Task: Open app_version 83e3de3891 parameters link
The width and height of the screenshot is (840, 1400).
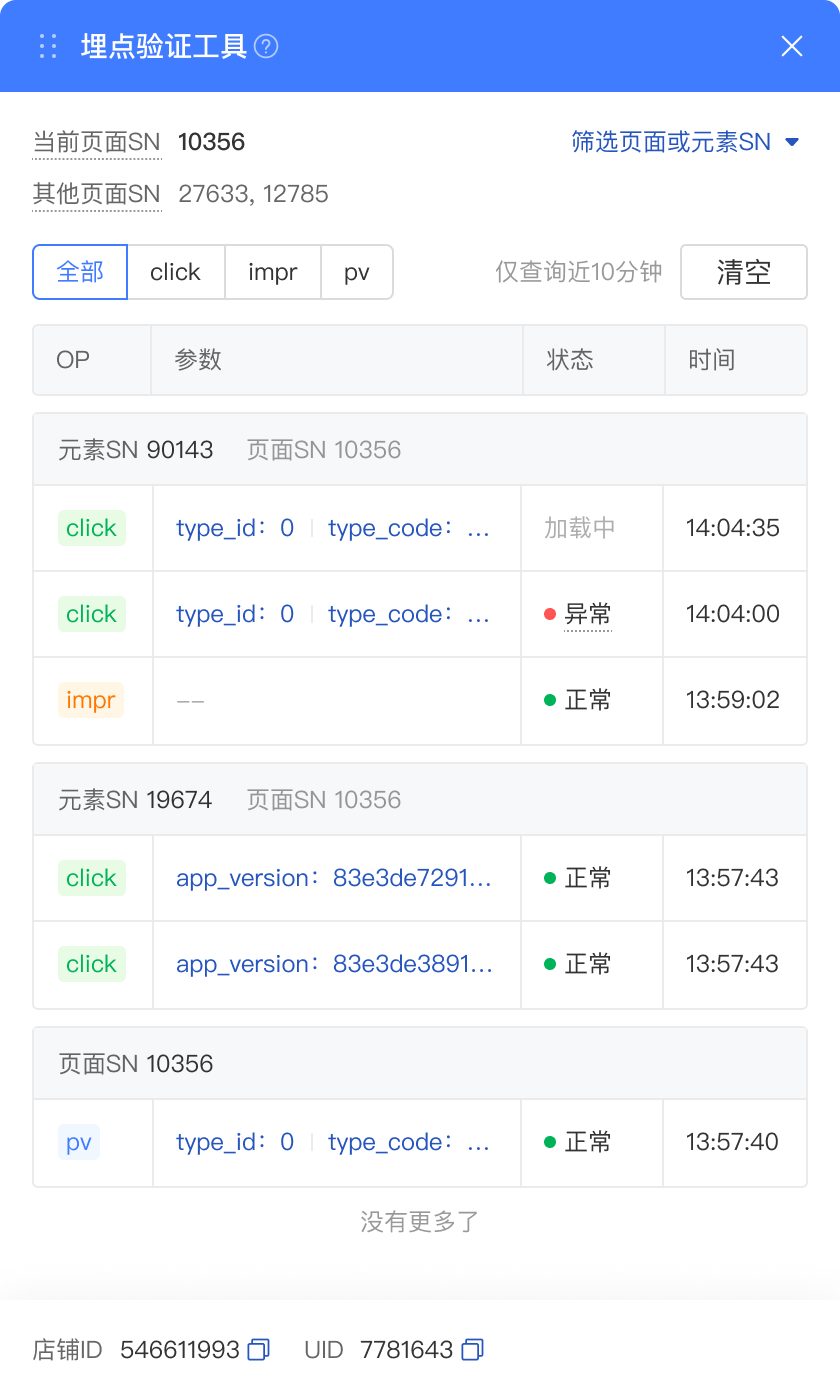Action: click(334, 964)
